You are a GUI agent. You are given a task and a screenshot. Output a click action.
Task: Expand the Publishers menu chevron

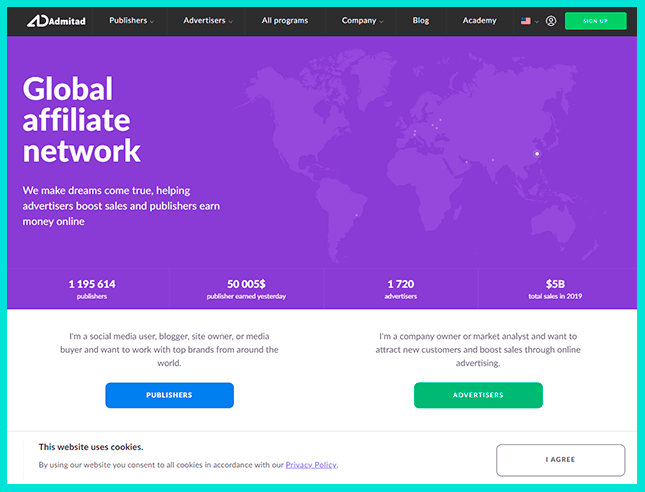point(152,22)
